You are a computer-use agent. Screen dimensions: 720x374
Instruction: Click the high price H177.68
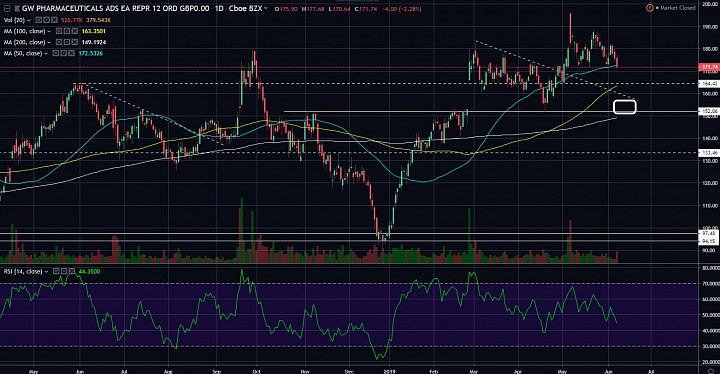(313, 9)
